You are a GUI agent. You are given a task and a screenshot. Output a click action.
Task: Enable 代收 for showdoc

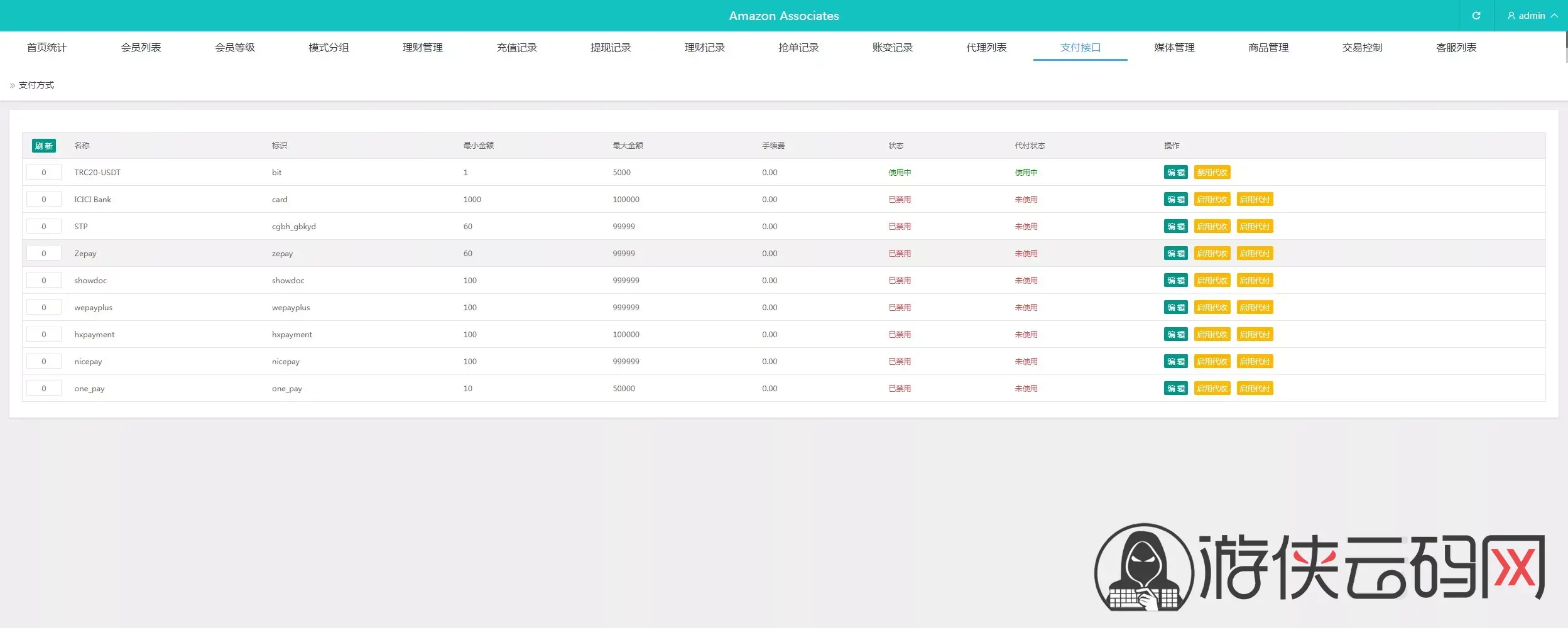coord(1212,280)
